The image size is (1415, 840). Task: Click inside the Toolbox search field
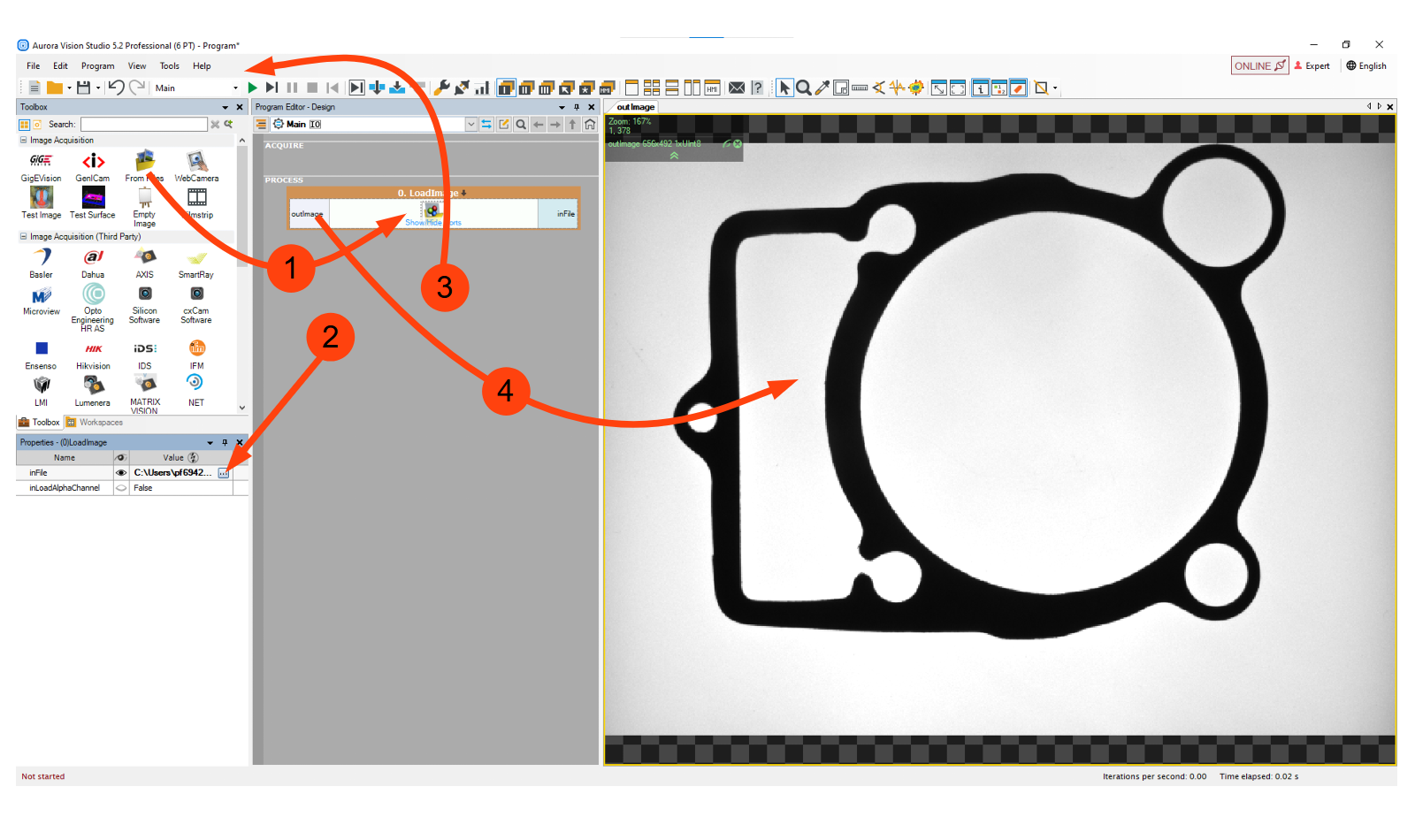143,125
